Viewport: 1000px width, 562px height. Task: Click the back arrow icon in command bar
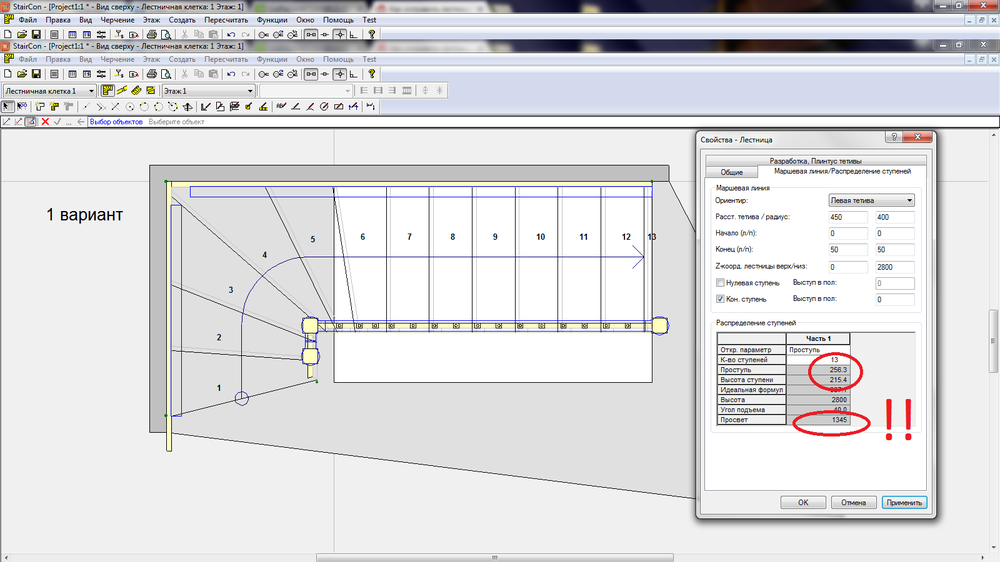coord(81,122)
